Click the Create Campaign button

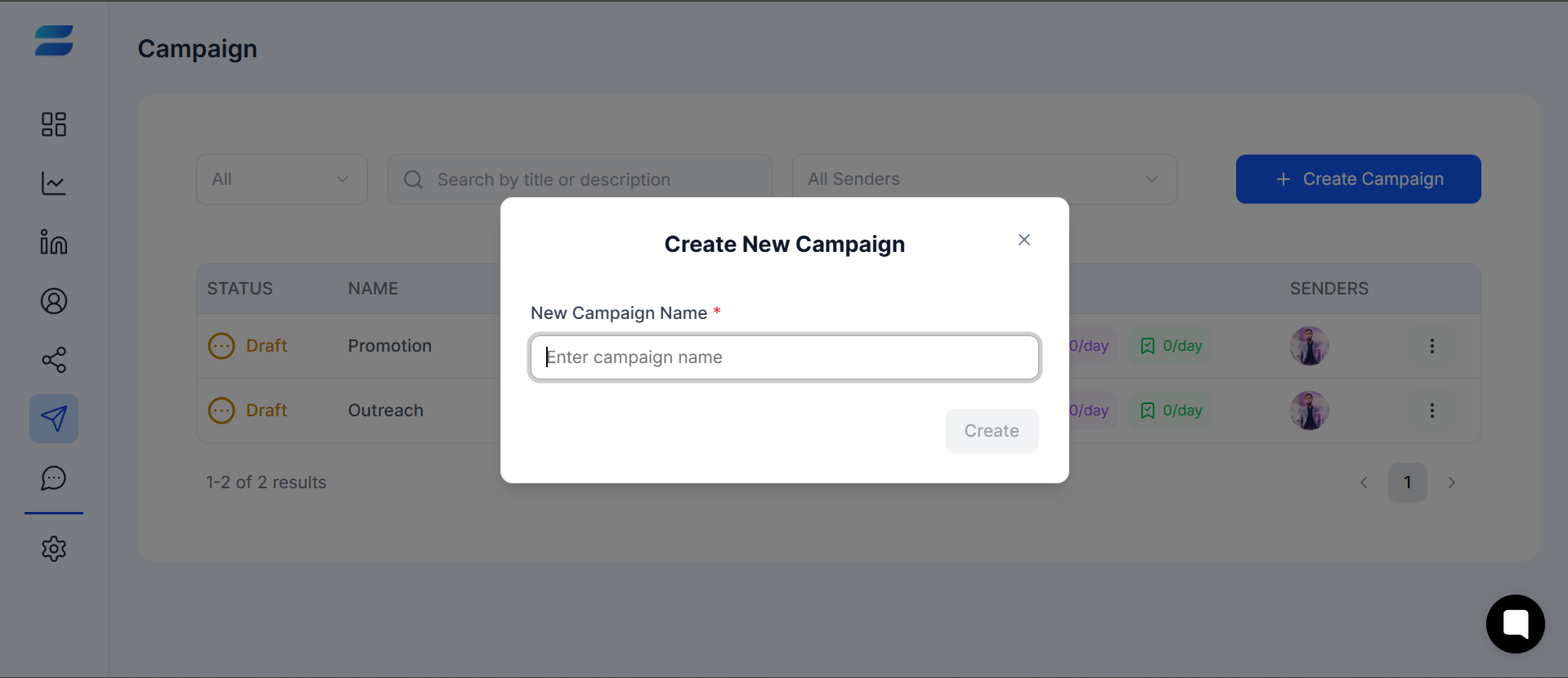(x=1358, y=179)
